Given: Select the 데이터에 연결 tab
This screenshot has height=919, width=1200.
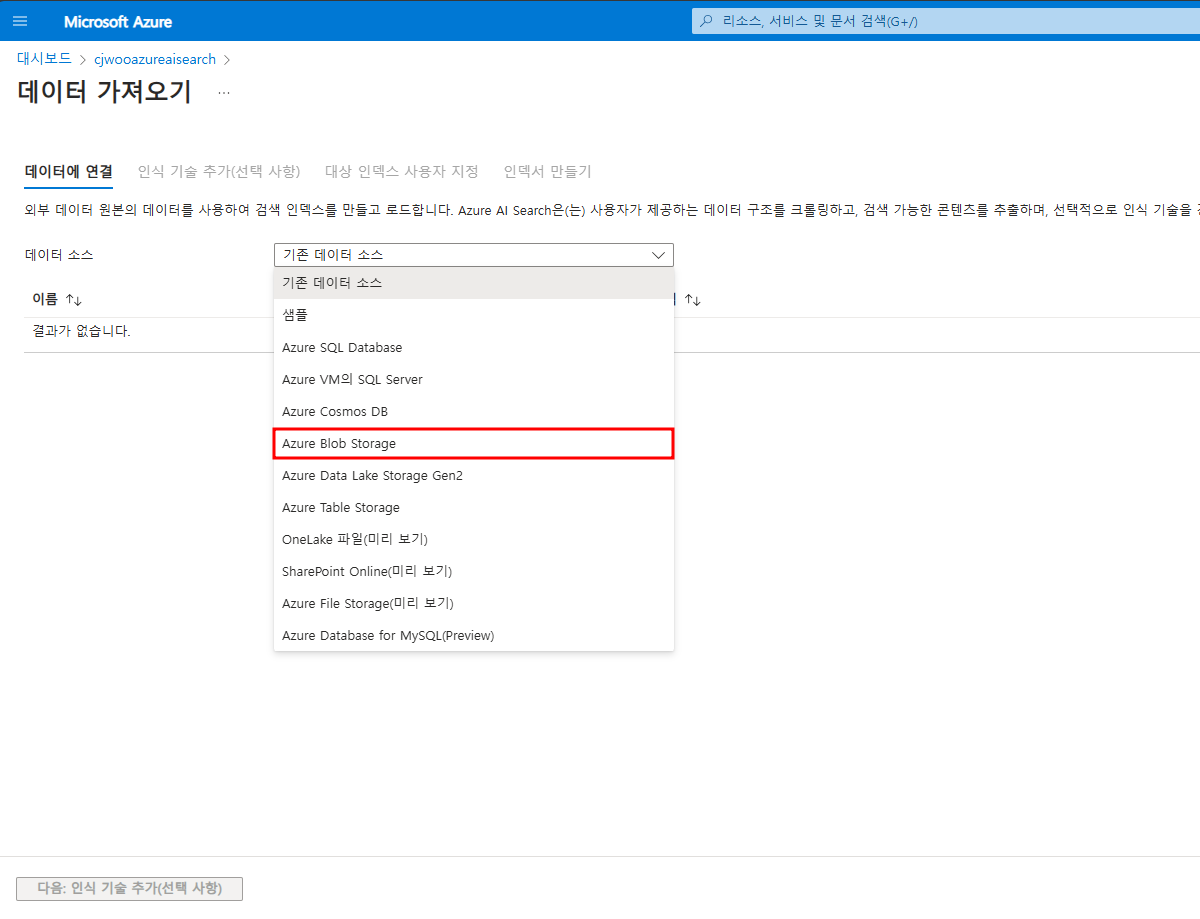Looking at the screenshot, I should pos(68,172).
